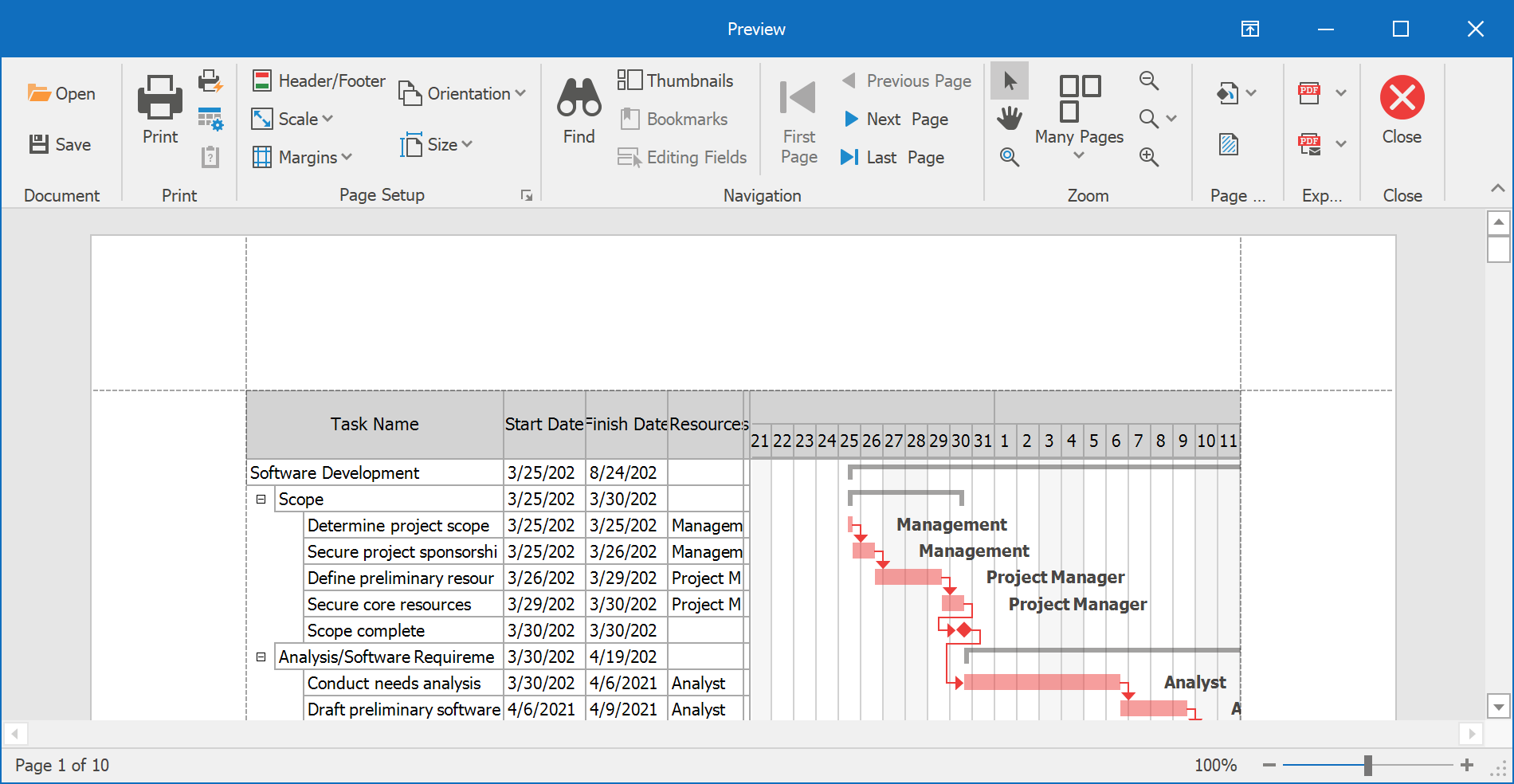Click the Print icon
1514x784 pixels.
tap(160, 109)
